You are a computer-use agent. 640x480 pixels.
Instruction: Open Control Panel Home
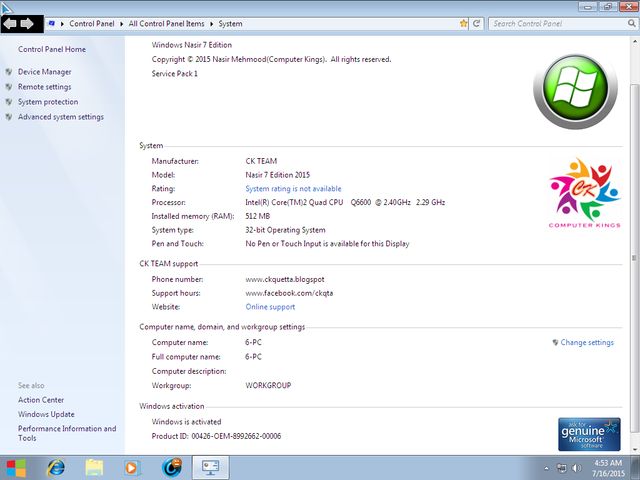click(x=52, y=49)
